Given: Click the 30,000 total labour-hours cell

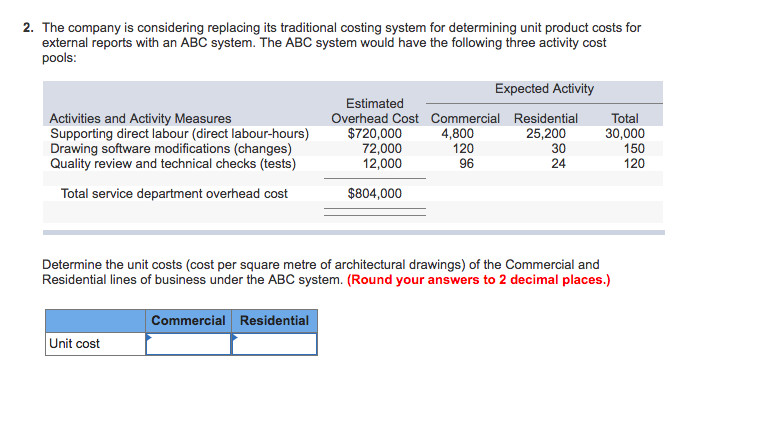Looking at the screenshot, I should [x=625, y=133].
